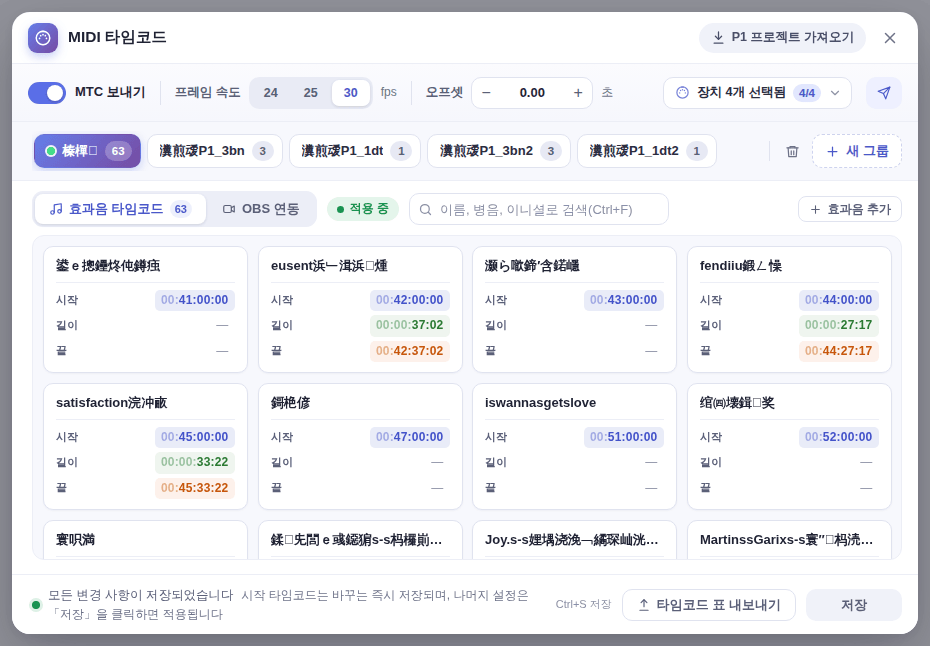
Task: Click start timecode 00:52:00:00
Action: pyautogui.click(x=839, y=437)
